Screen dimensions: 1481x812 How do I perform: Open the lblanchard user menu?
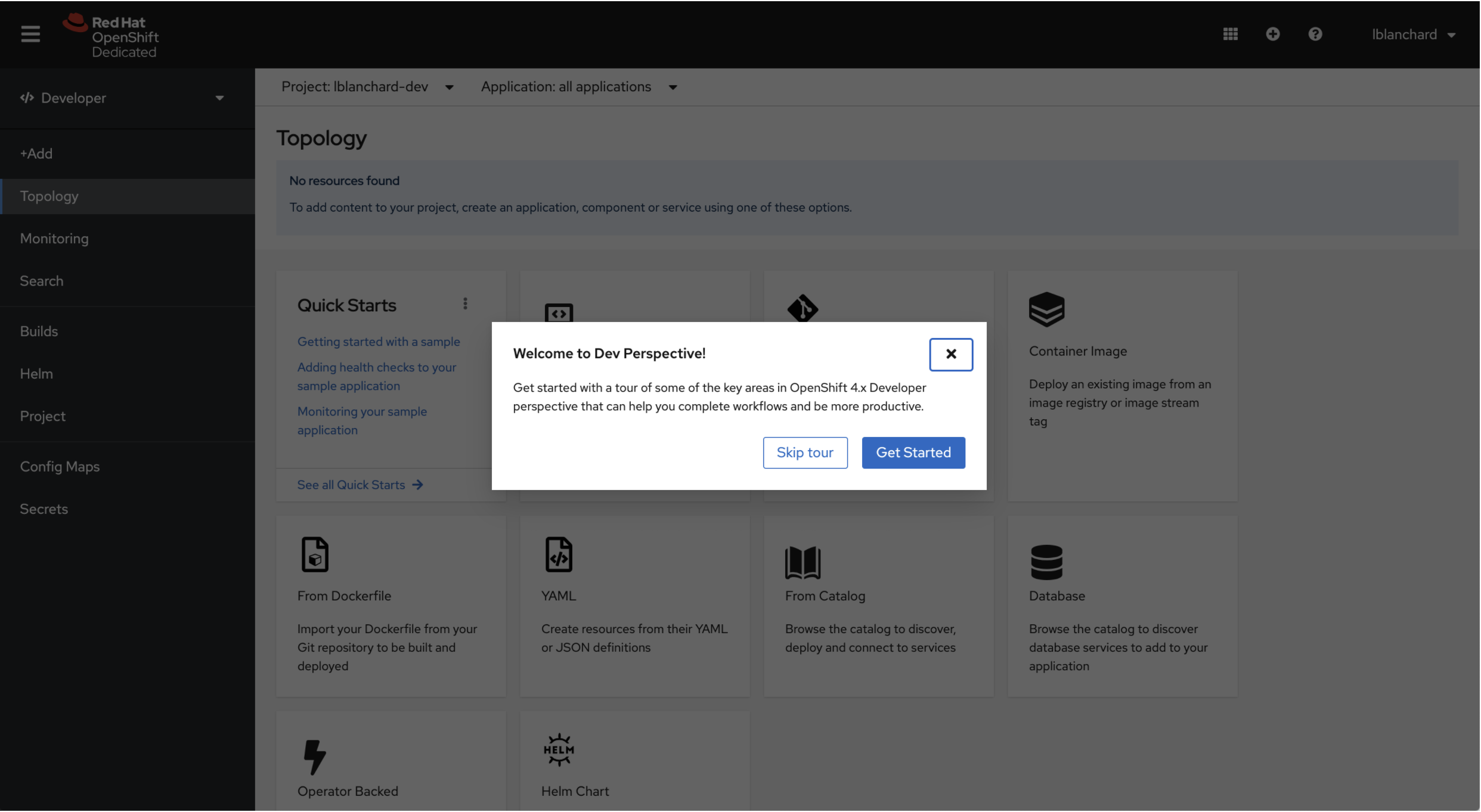tap(1414, 35)
